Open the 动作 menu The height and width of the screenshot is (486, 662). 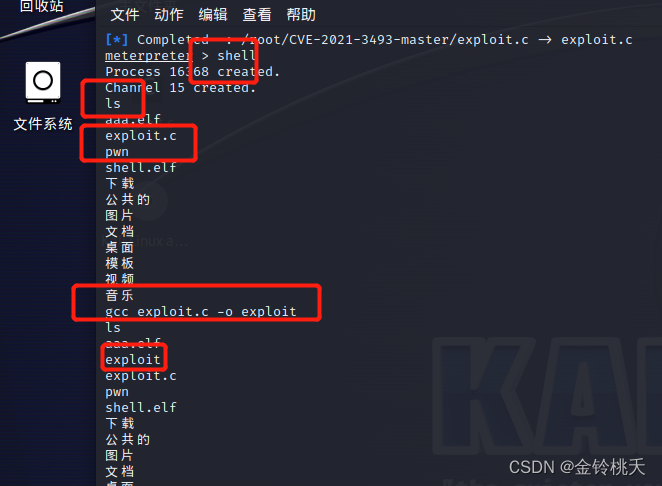point(169,15)
